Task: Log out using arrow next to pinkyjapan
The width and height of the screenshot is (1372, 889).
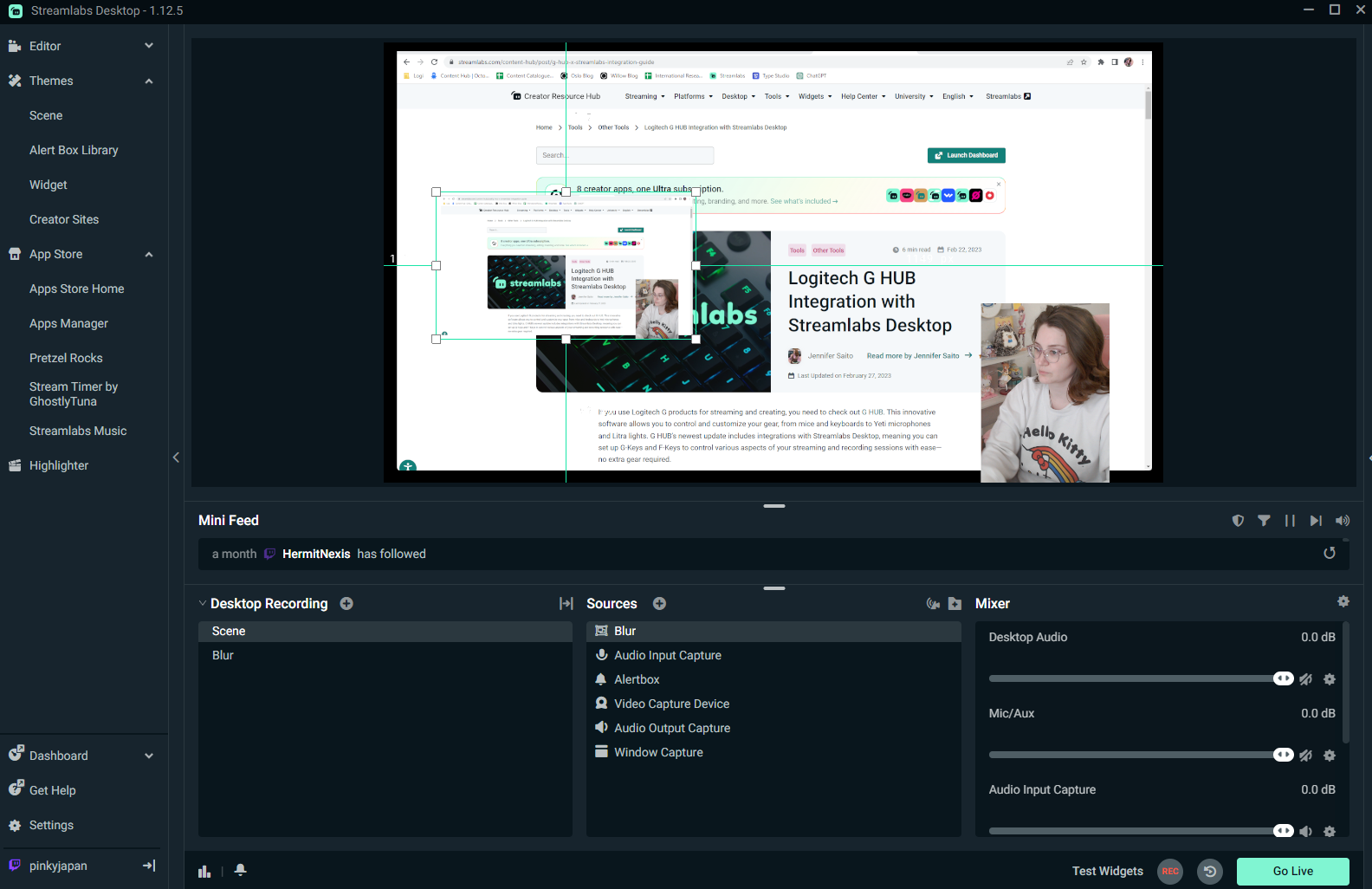Action: [149, 866]
